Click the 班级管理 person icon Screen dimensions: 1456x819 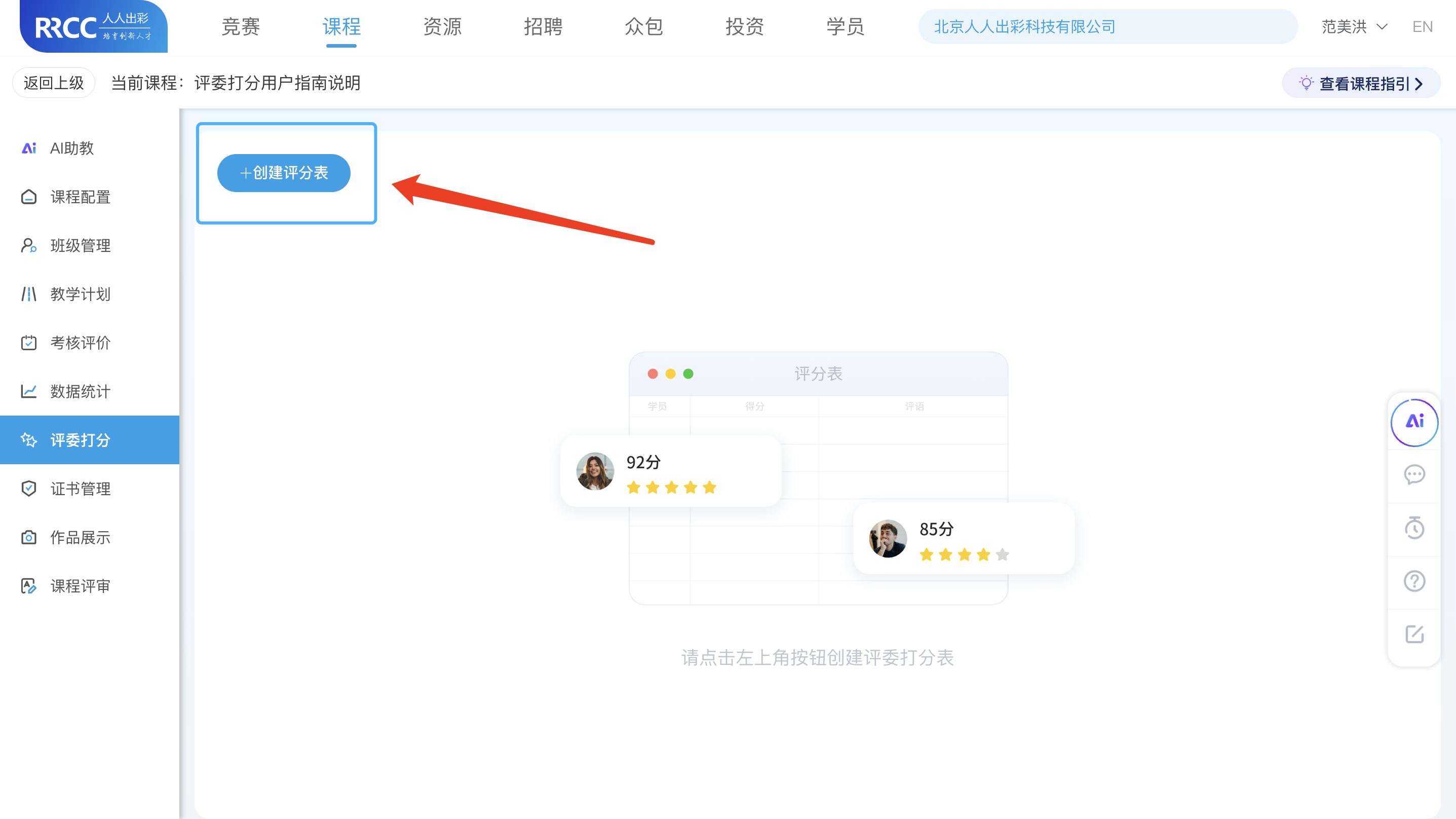pos(29,245)
